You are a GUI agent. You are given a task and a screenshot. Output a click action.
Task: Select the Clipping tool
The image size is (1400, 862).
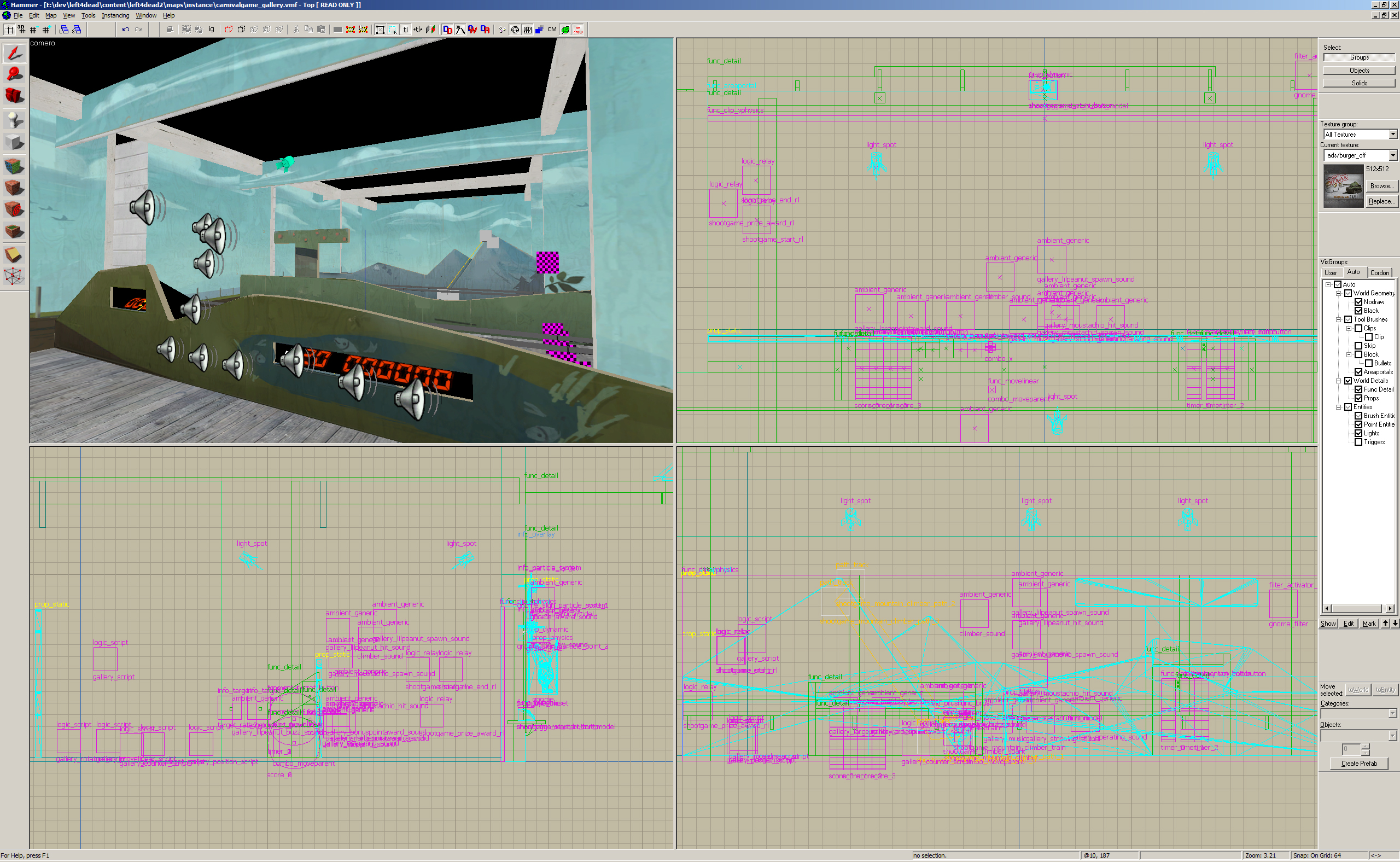tap(14, 255)
